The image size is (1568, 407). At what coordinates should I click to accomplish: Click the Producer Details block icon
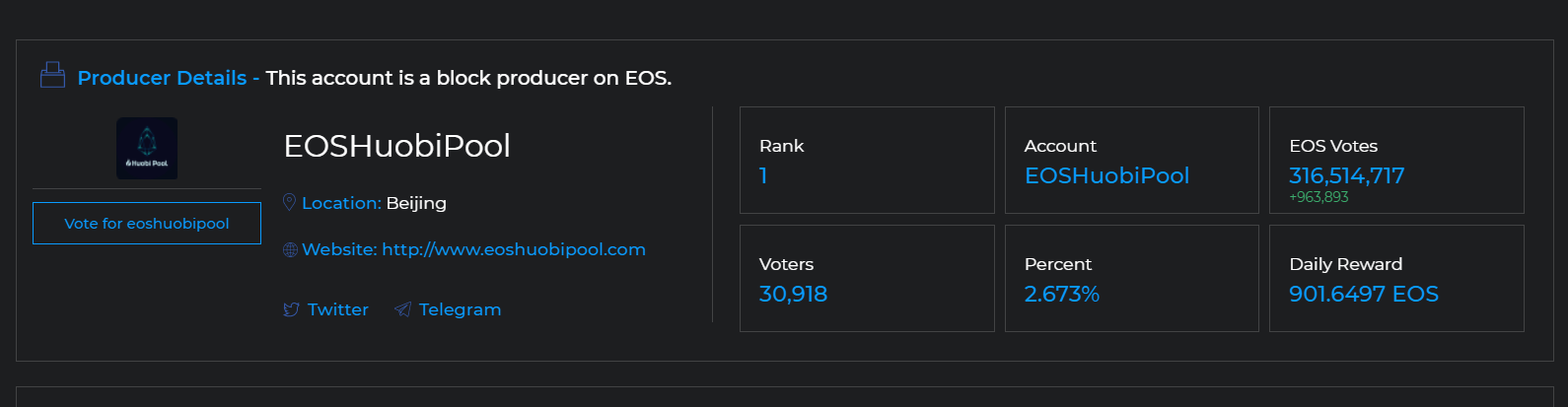pyautogui.click(x=52, y=76)
